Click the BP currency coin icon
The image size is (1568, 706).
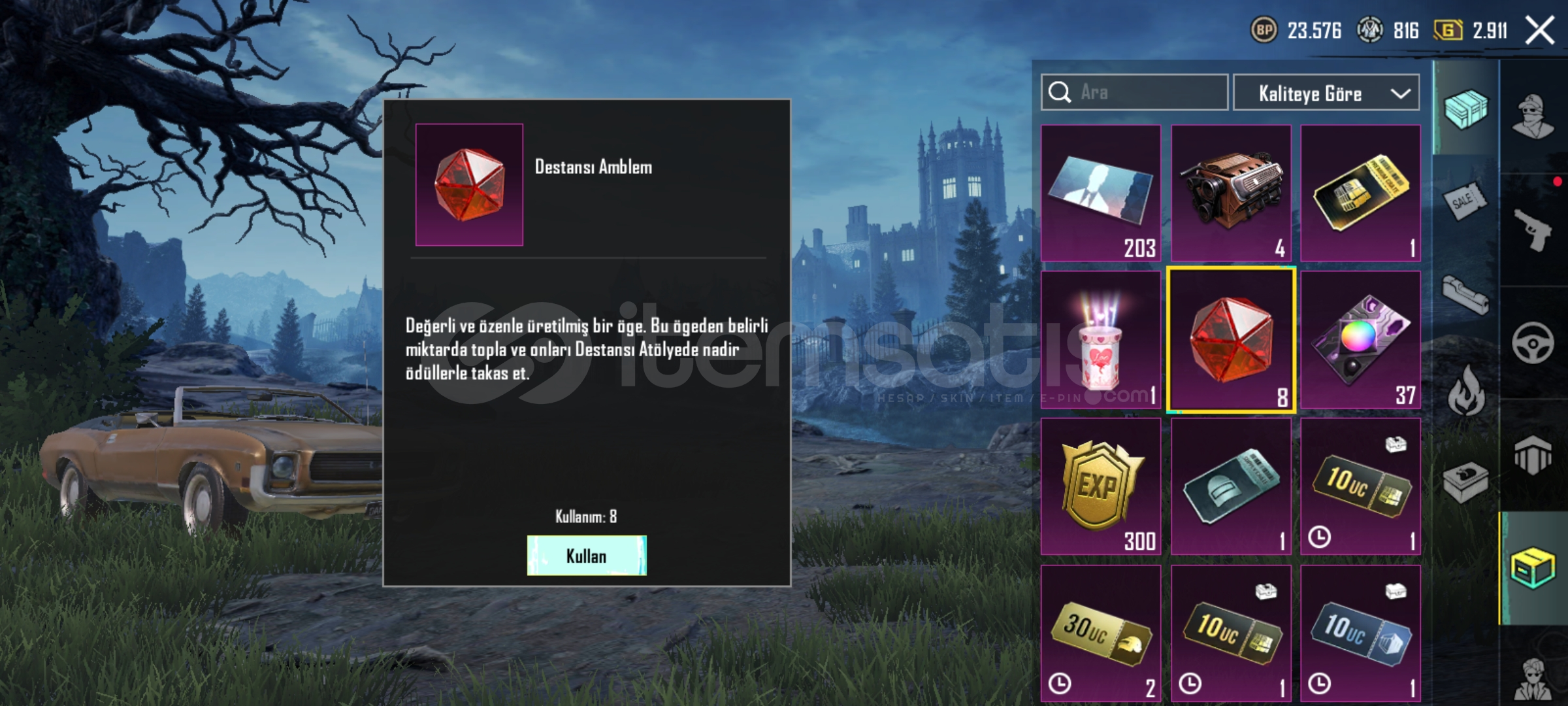[1264, 30]
